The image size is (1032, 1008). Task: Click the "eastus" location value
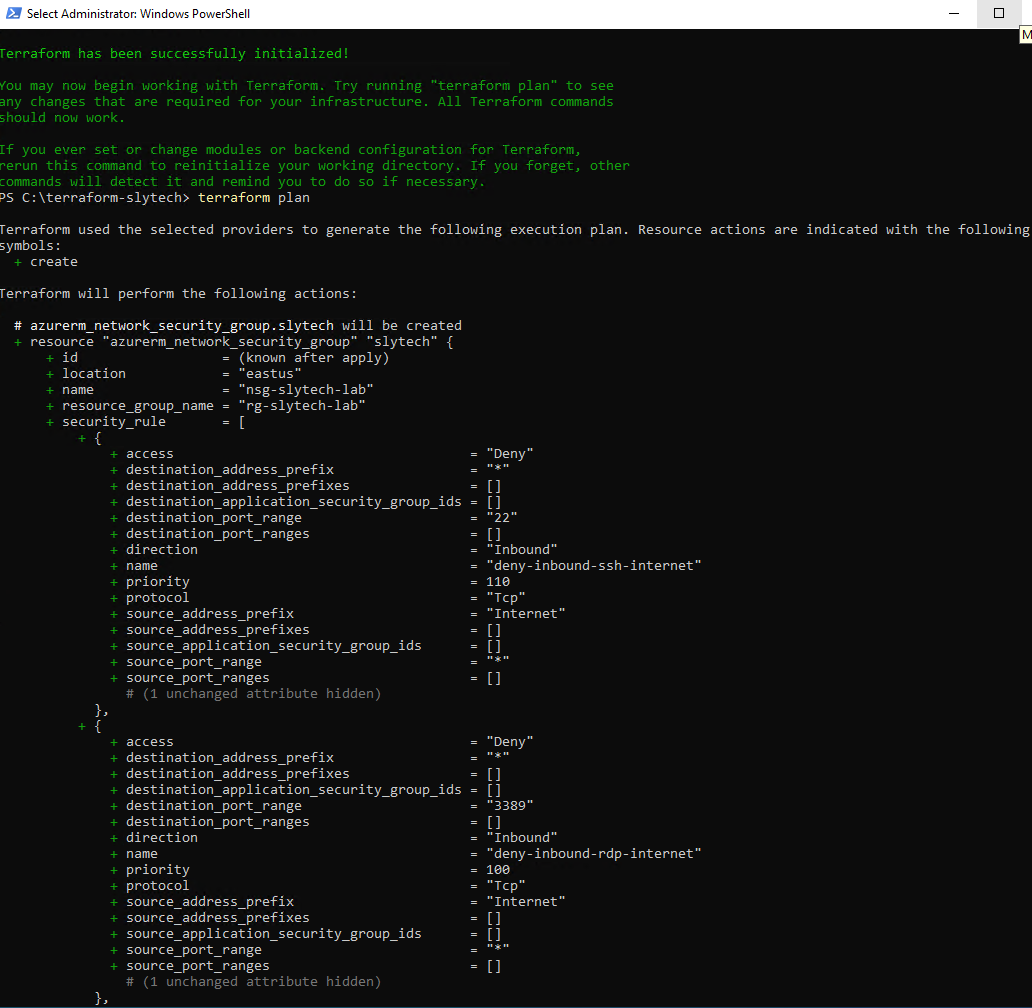270,374
